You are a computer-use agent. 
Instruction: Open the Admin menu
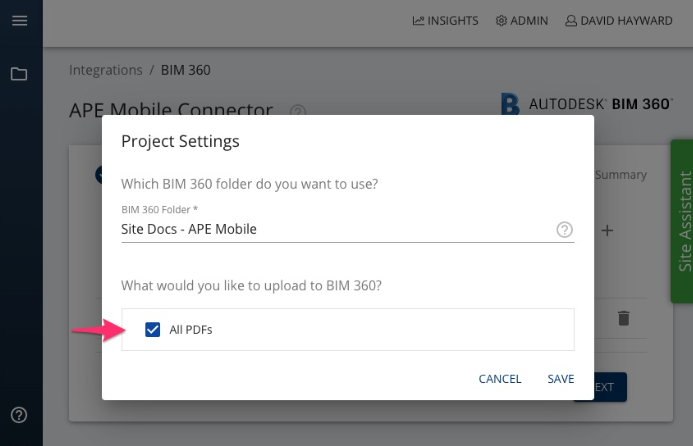[x=522, y=21]
